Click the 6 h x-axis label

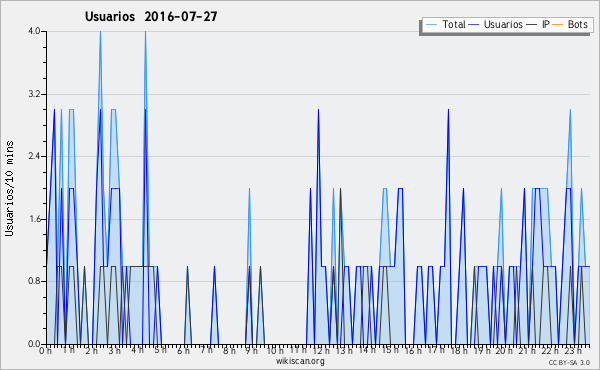click(x=183, y=350)
